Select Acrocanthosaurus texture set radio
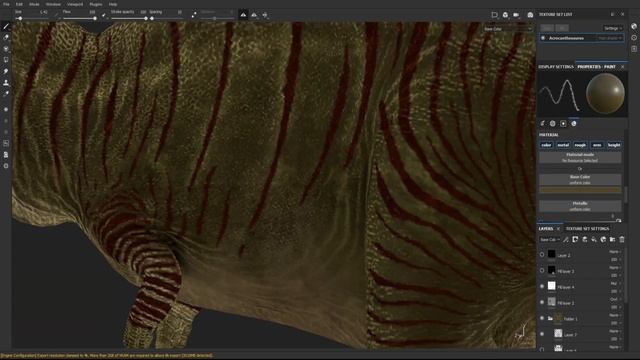Viewport: 640px width, 360px height. [x=543, y=38]
